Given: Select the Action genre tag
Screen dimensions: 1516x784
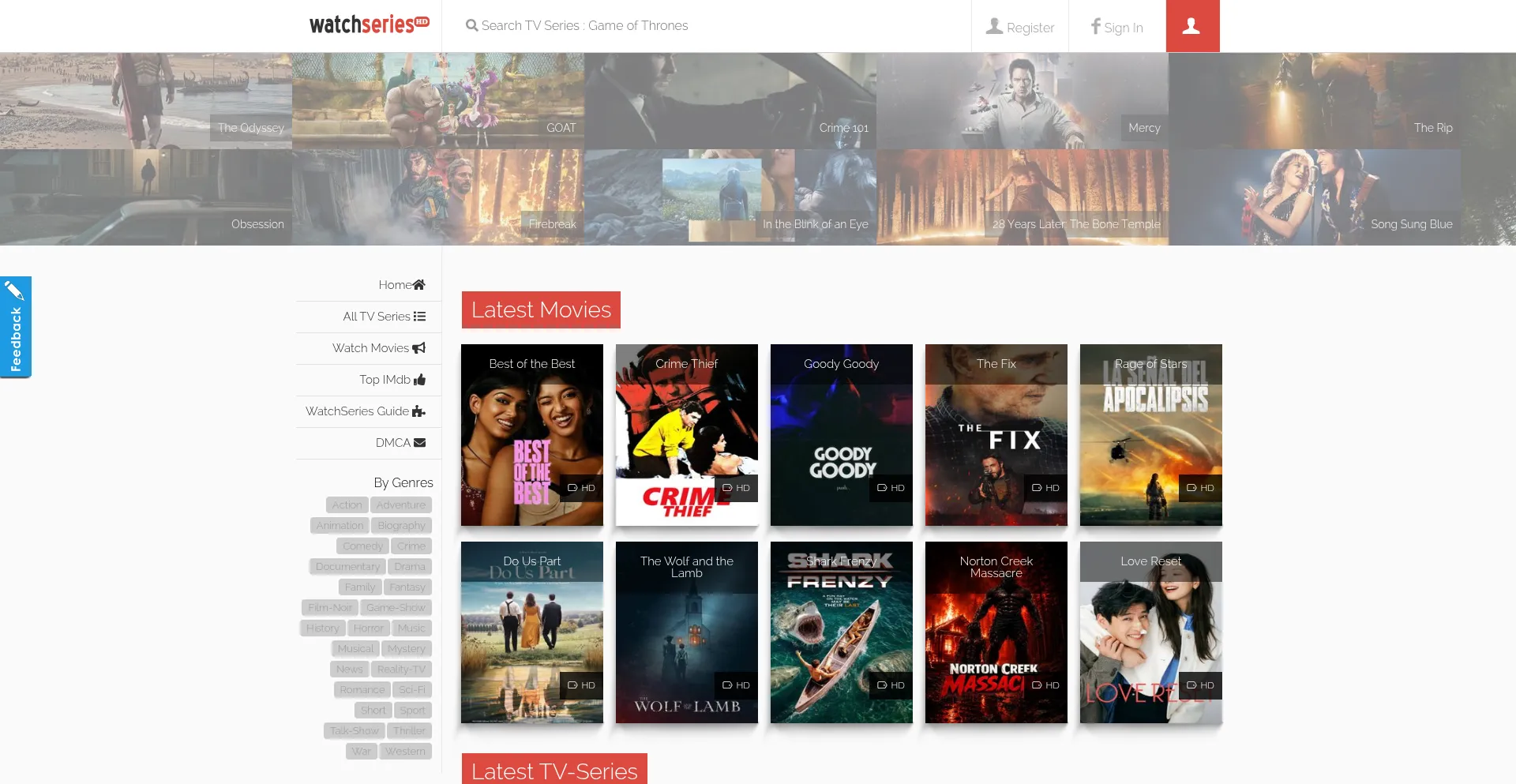Looking at the screenshot, I should point(347,505).
